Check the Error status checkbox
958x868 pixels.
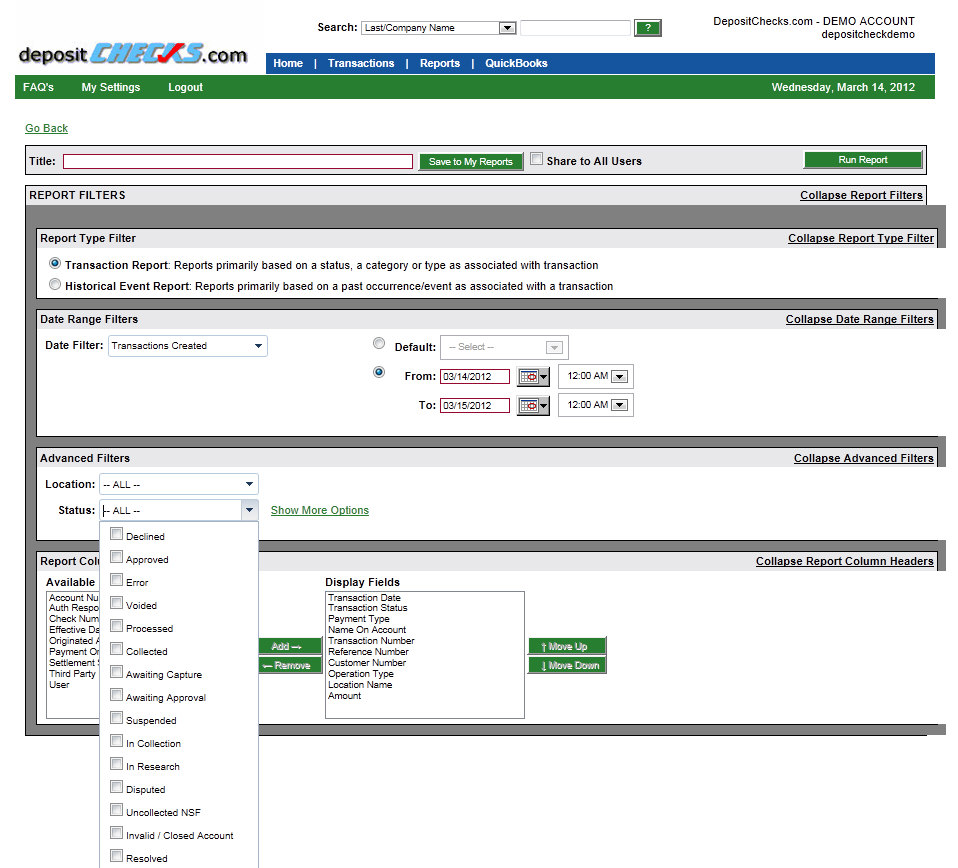point(116,580)
